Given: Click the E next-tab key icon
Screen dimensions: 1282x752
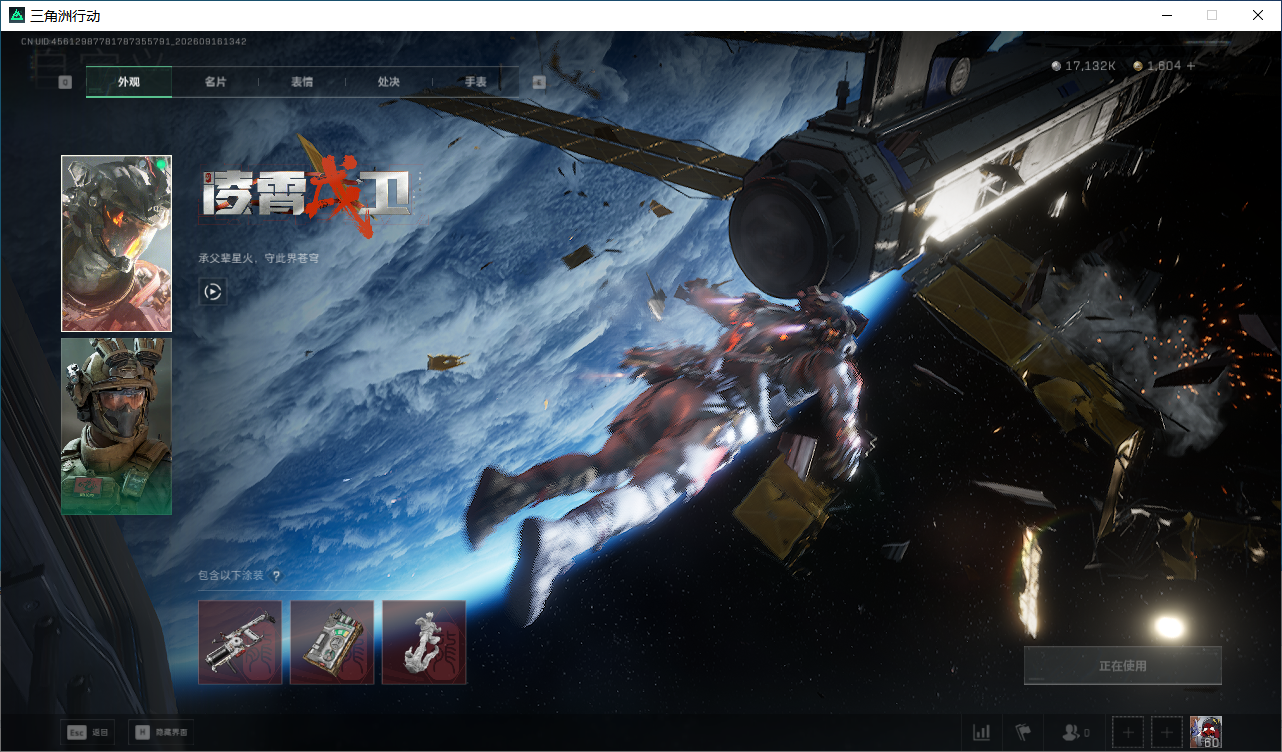Looking at the screenshot, I should coord(539,82).
